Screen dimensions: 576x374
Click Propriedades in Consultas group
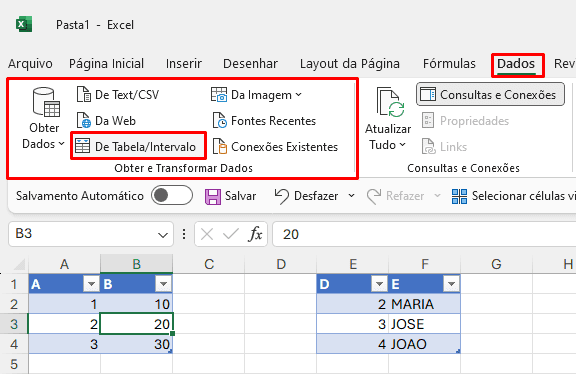coord(465,121)
